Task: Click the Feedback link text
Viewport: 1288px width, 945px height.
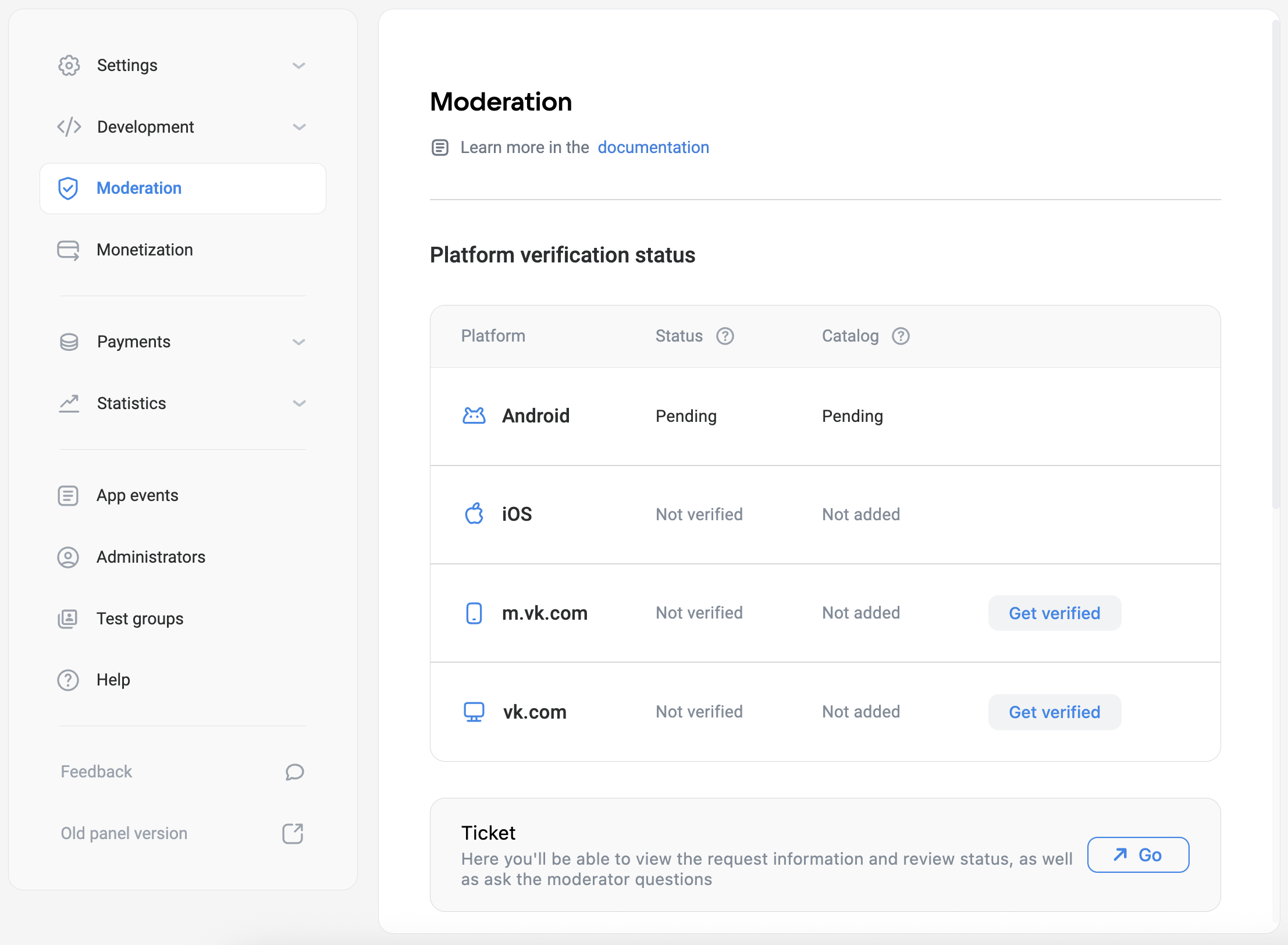Action: click(97, 772)
